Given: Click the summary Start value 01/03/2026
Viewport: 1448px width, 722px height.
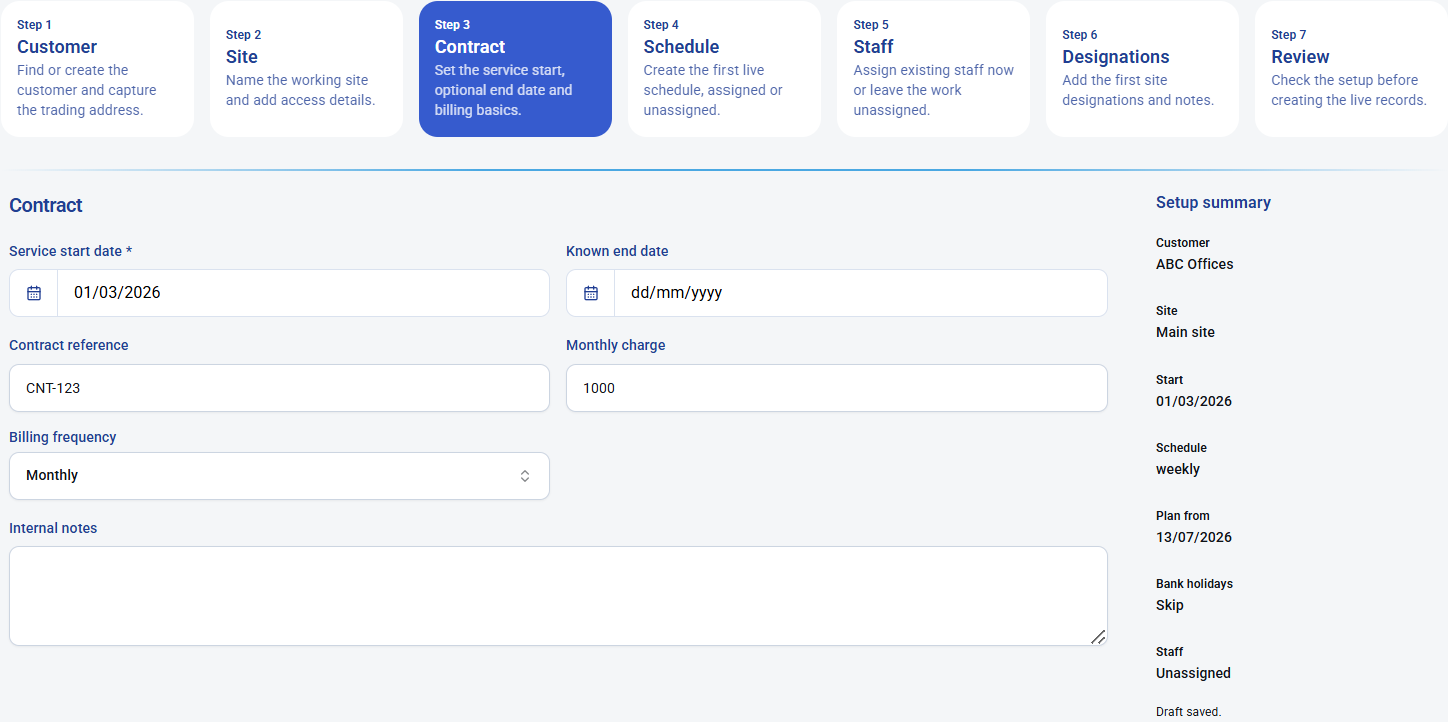Looking at the screenshot, I should 1193,402.
